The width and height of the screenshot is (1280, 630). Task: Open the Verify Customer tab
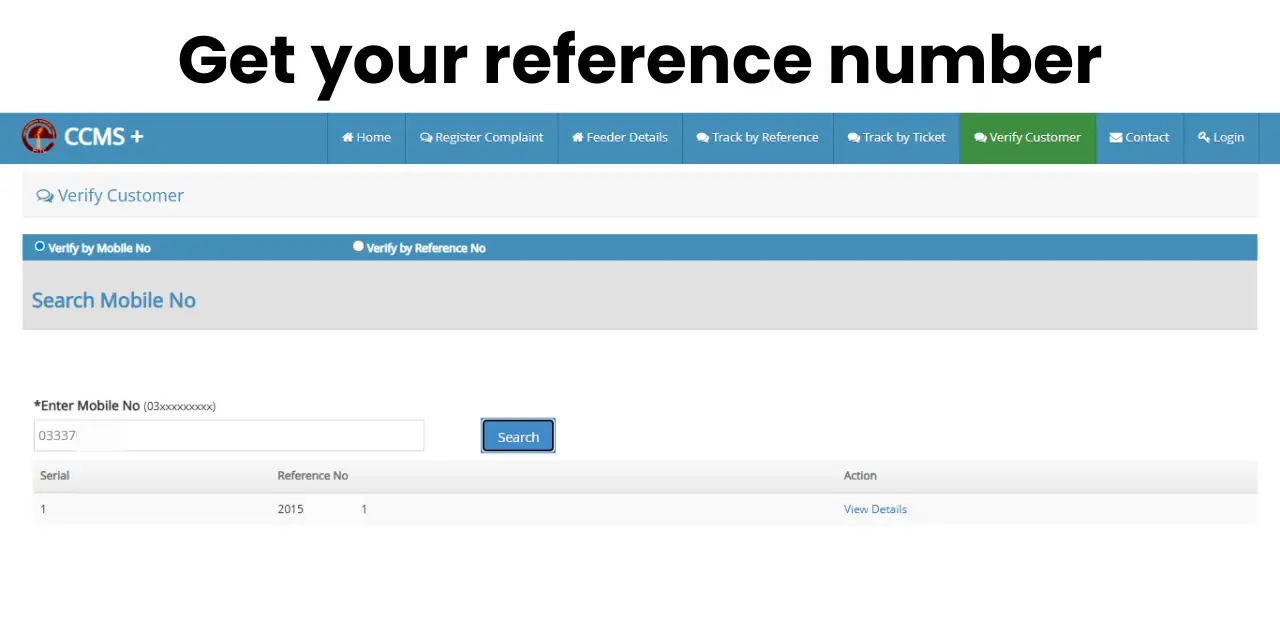point(1028,137)
